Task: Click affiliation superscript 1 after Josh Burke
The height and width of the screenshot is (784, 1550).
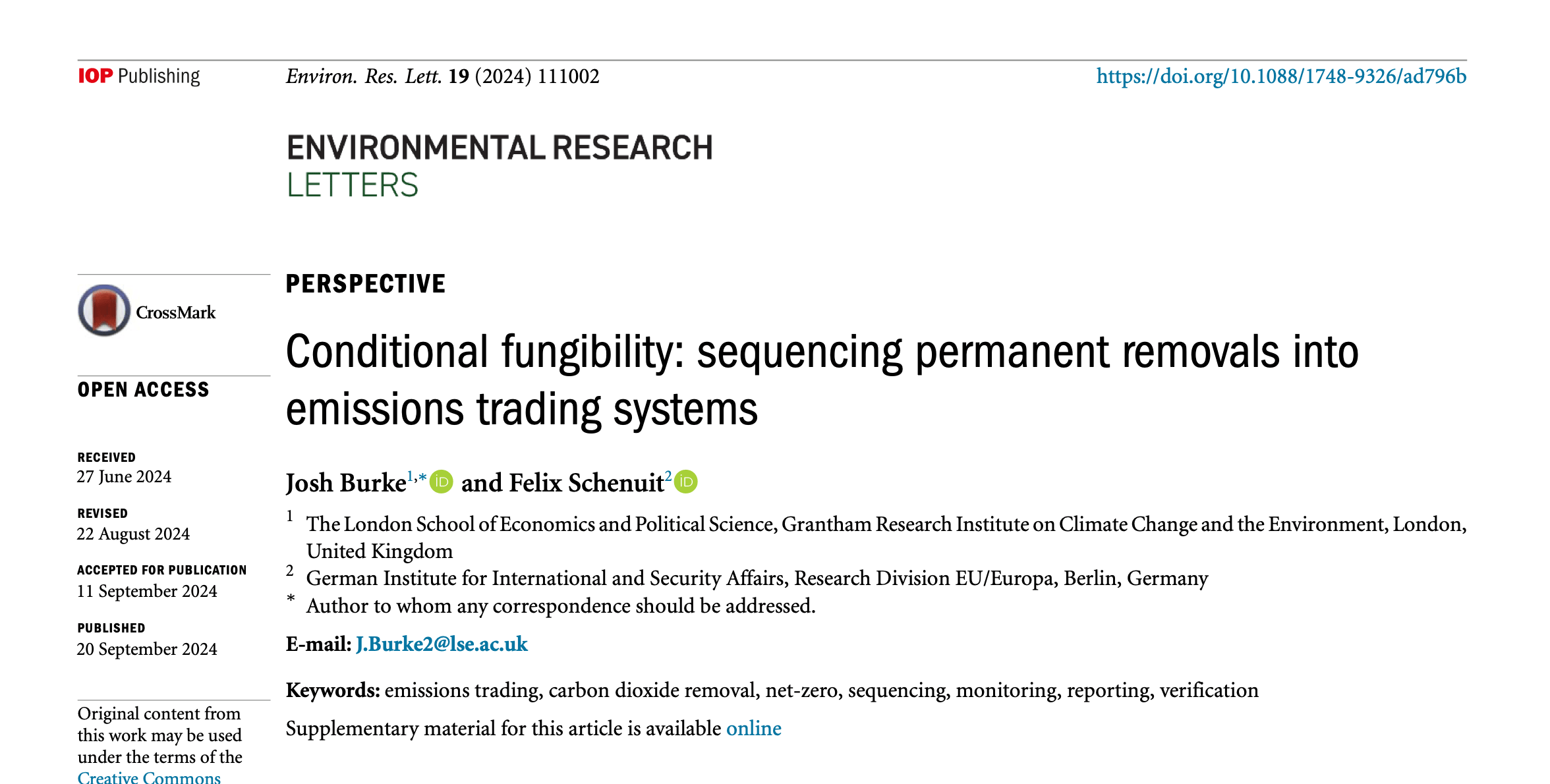Action: point(409,476)
